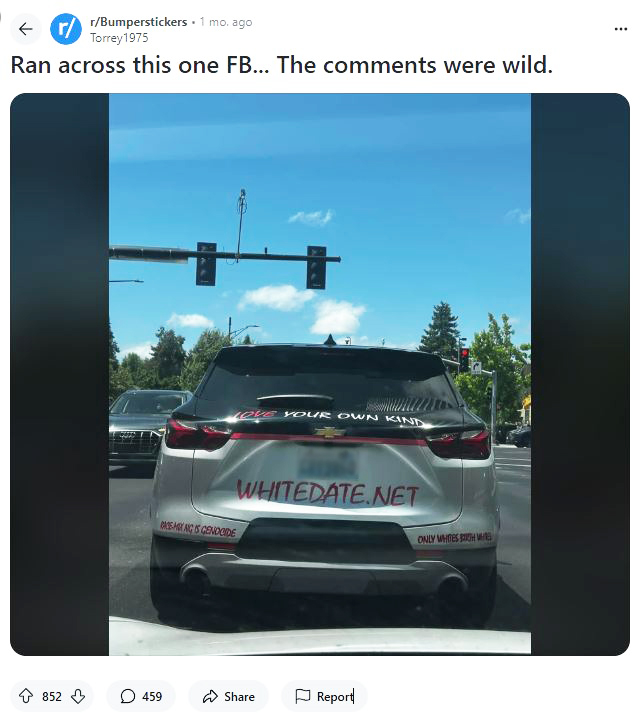Click the blurred left border of the image
Viewport: 640px width, 718px height.
pyautogui.click(x=60, y=374)
